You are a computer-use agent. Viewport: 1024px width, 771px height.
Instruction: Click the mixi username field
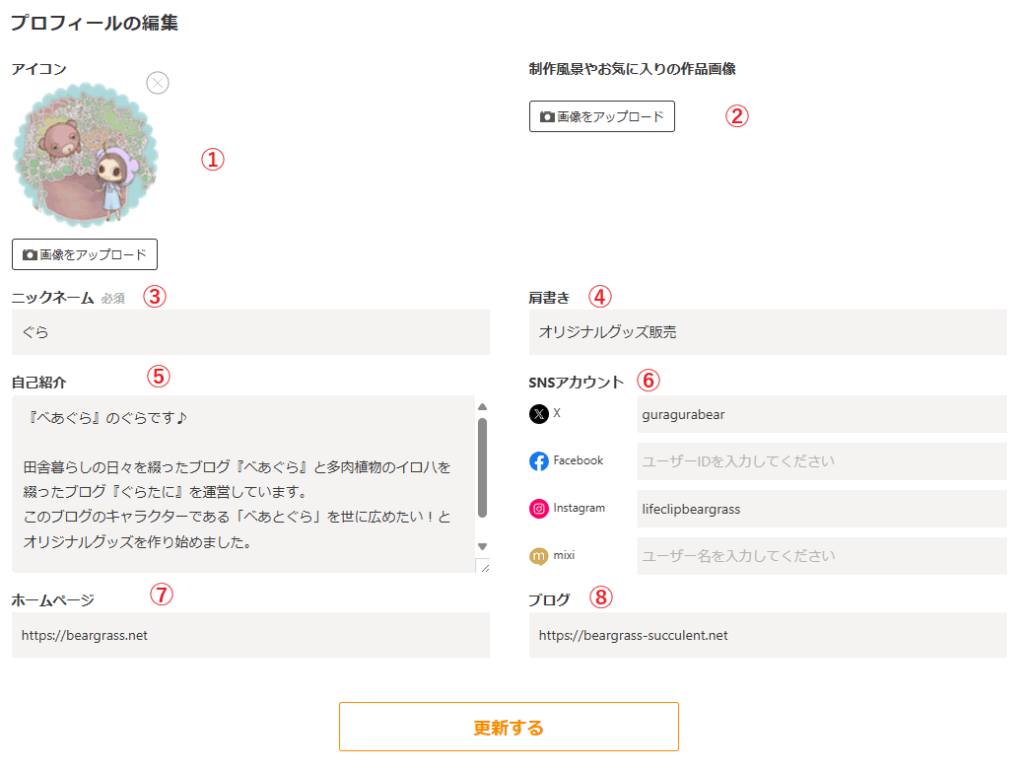click(x=820, y=556)
